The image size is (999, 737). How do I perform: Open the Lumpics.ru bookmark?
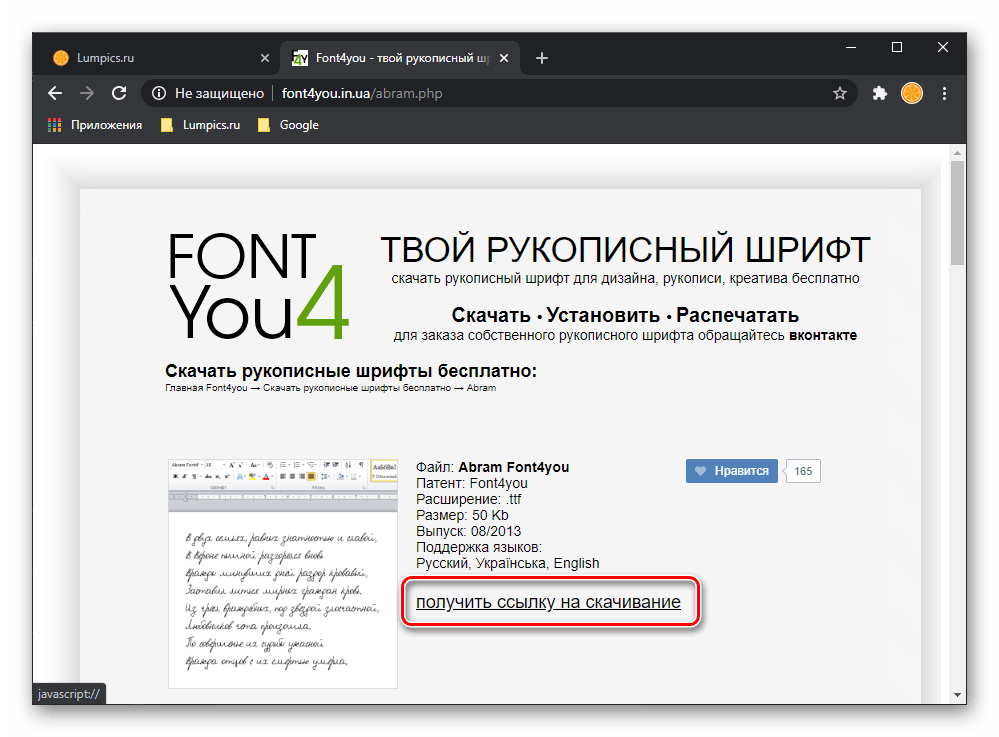click(200, 125)
